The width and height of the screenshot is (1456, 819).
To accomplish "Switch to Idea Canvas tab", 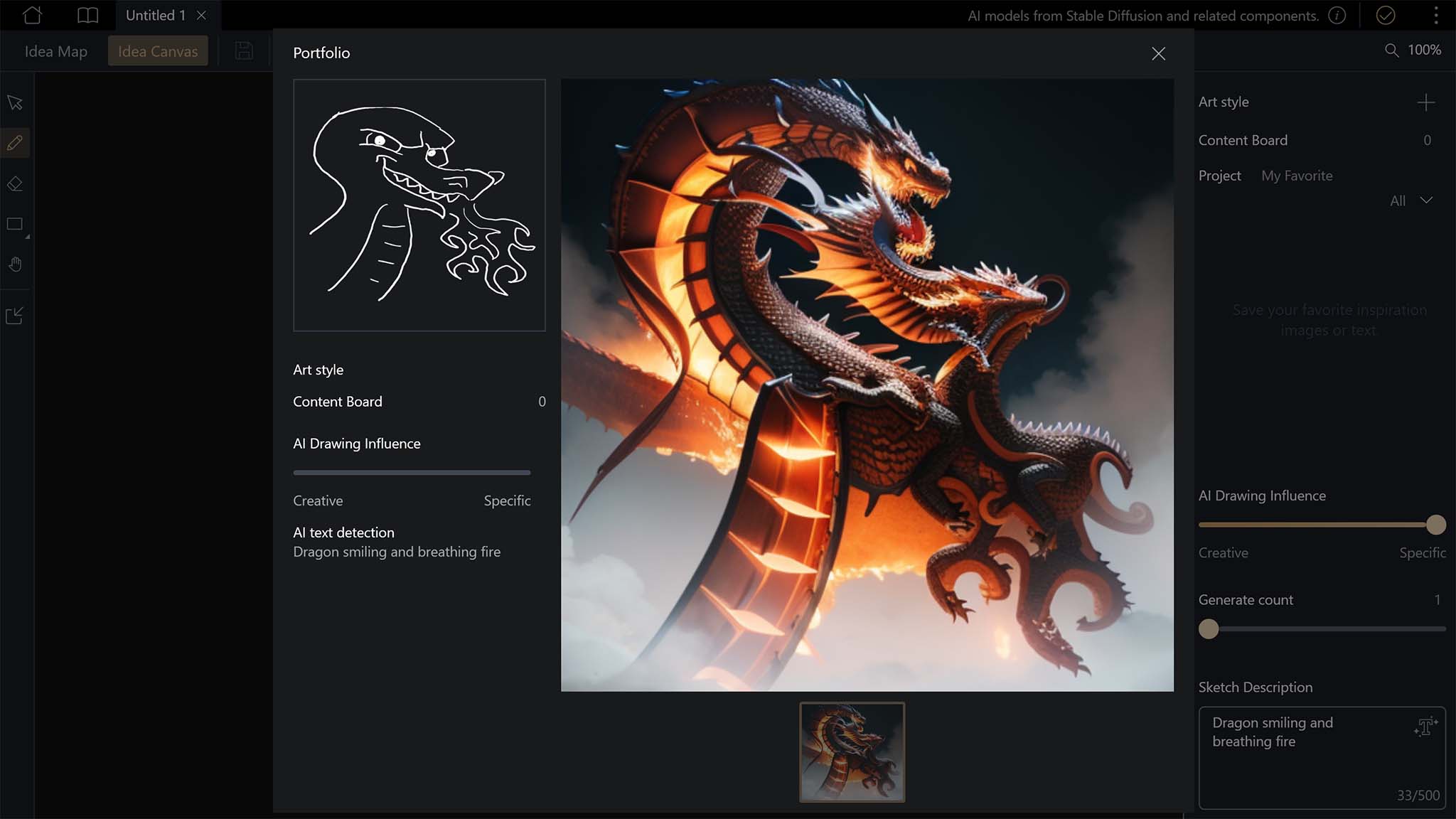I will 157,50.
